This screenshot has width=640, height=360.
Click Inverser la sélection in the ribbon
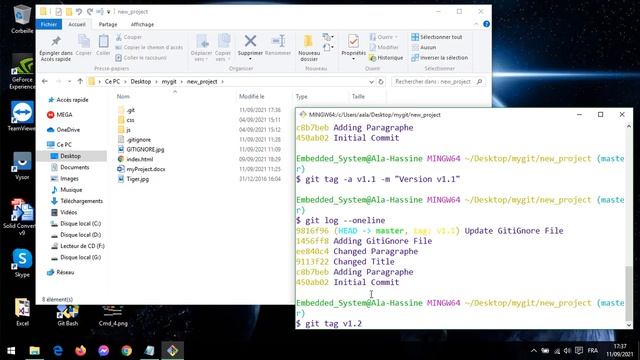[440, 58]
